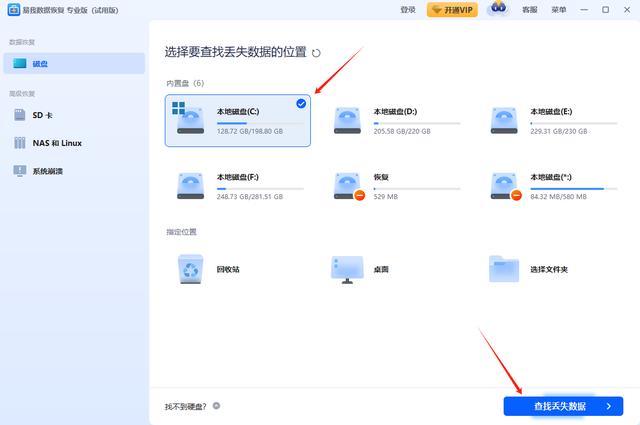Select the 本地磁盘(D:) drive icon

tap(347, 120)
